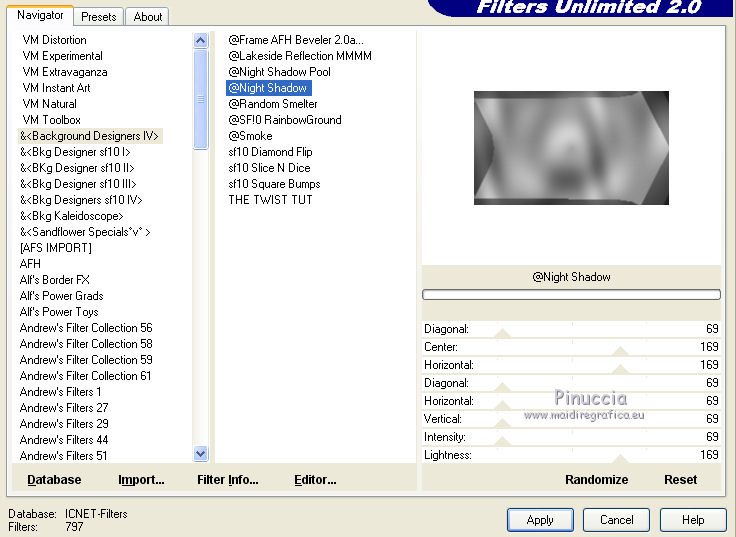
Task: Select &<Bkg Designers sf10 IV> category
Action: pos(81,200)
